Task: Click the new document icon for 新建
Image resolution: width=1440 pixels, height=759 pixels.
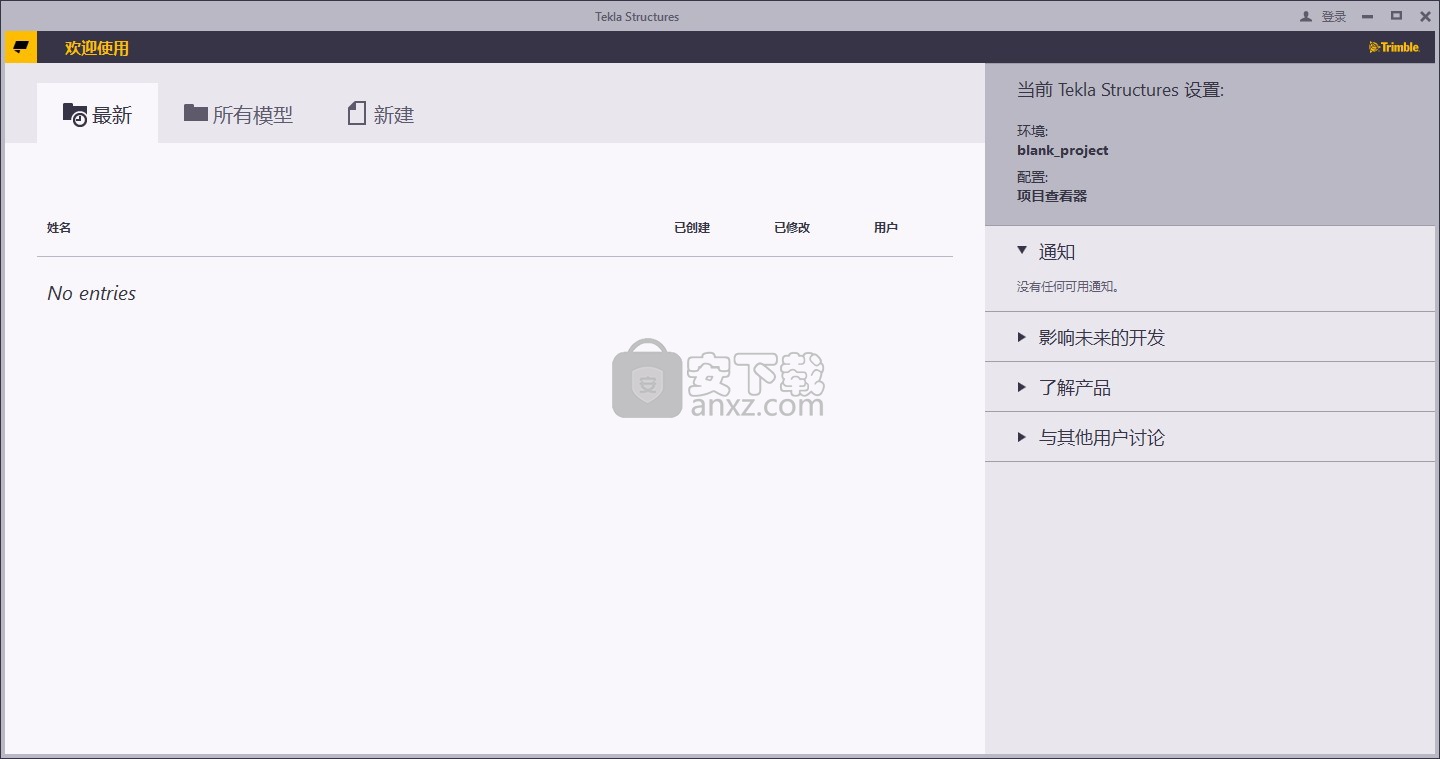Action: (x=357, y=114)
